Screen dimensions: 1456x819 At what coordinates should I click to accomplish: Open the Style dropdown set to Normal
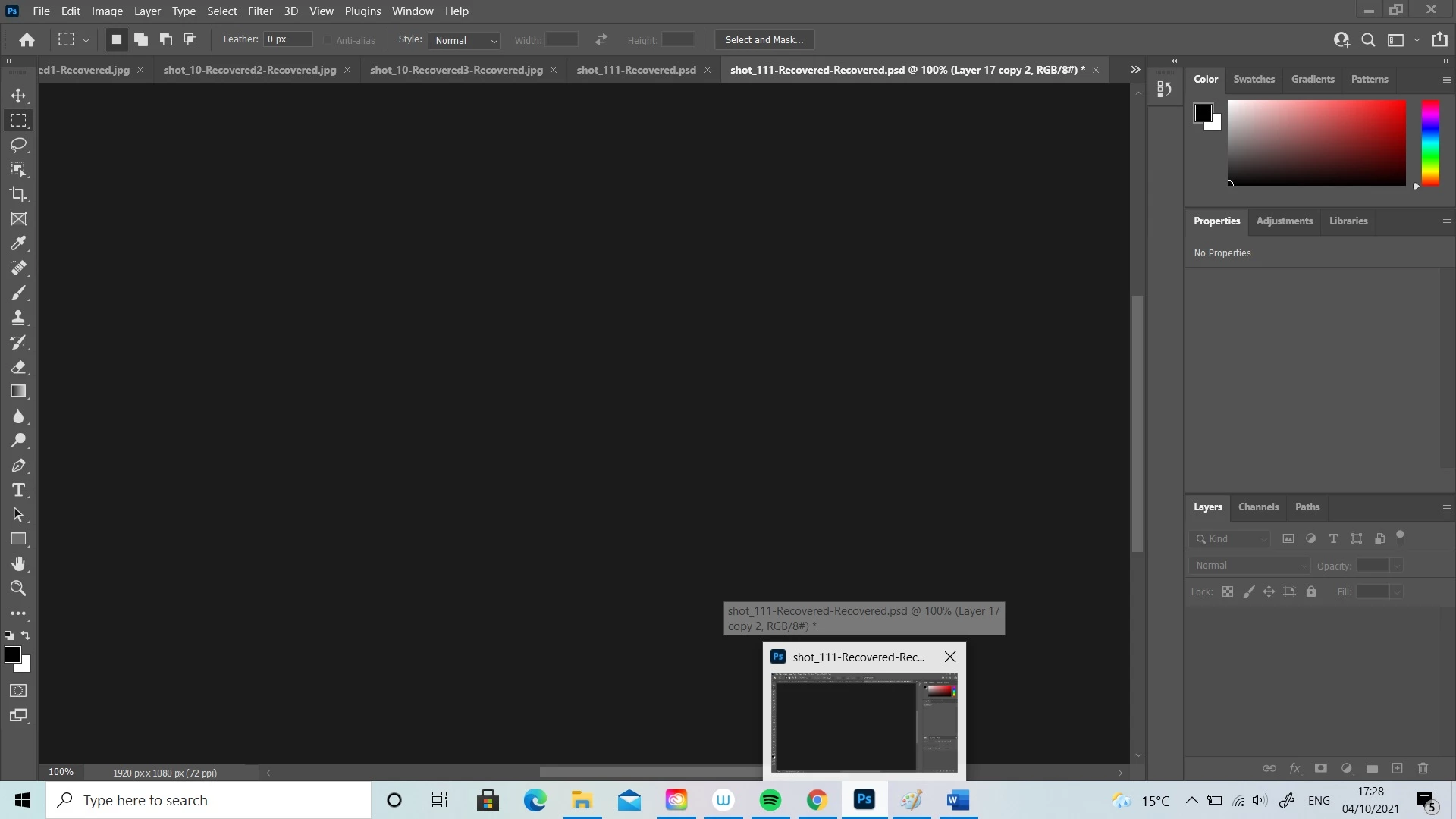coord(465,40)
